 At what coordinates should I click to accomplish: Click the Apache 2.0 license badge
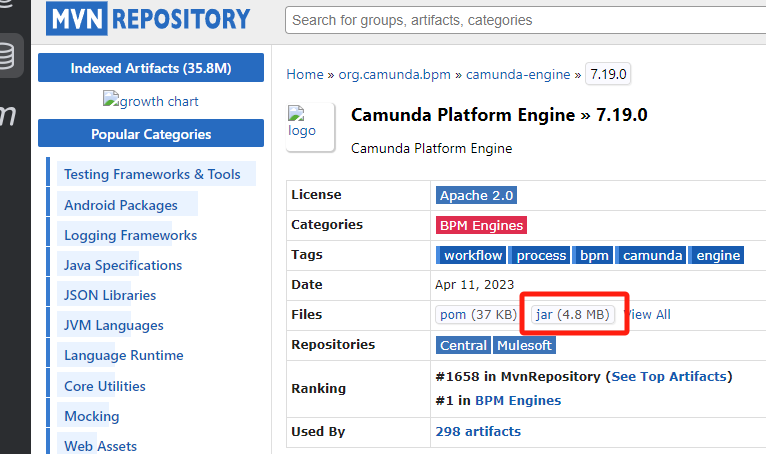coord(476,195)
